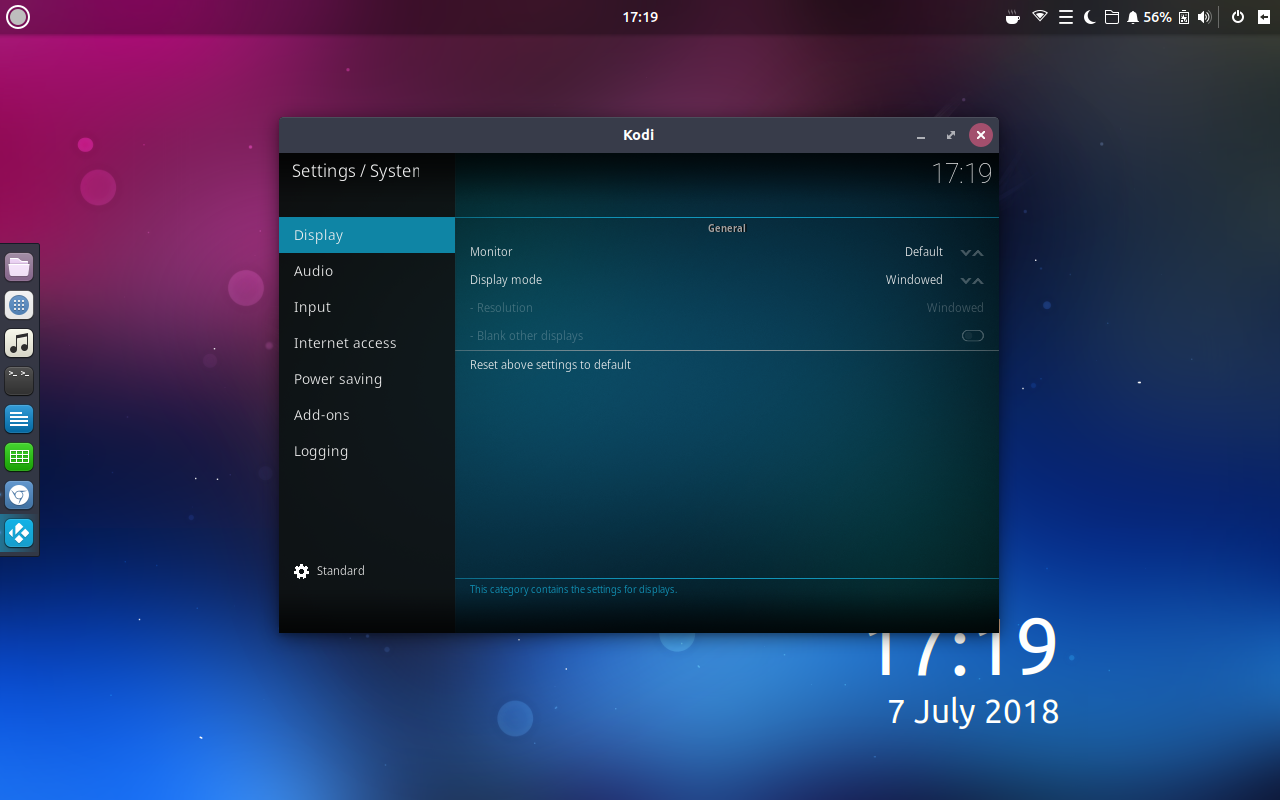Go to the Add-ons settings category

[367, 415]
